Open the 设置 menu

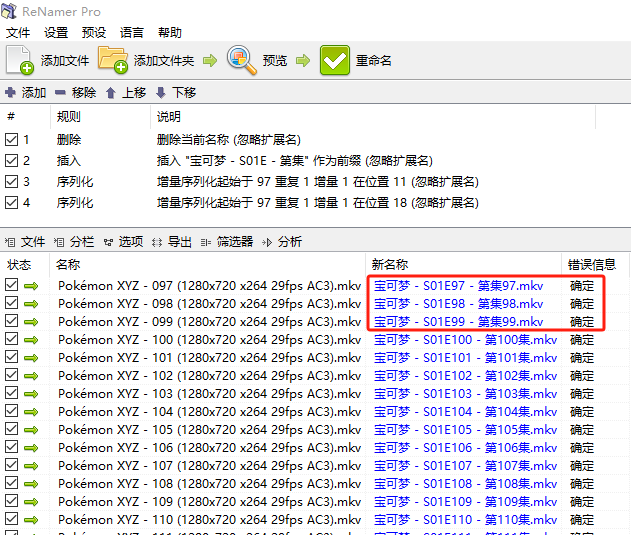(56, 32)
